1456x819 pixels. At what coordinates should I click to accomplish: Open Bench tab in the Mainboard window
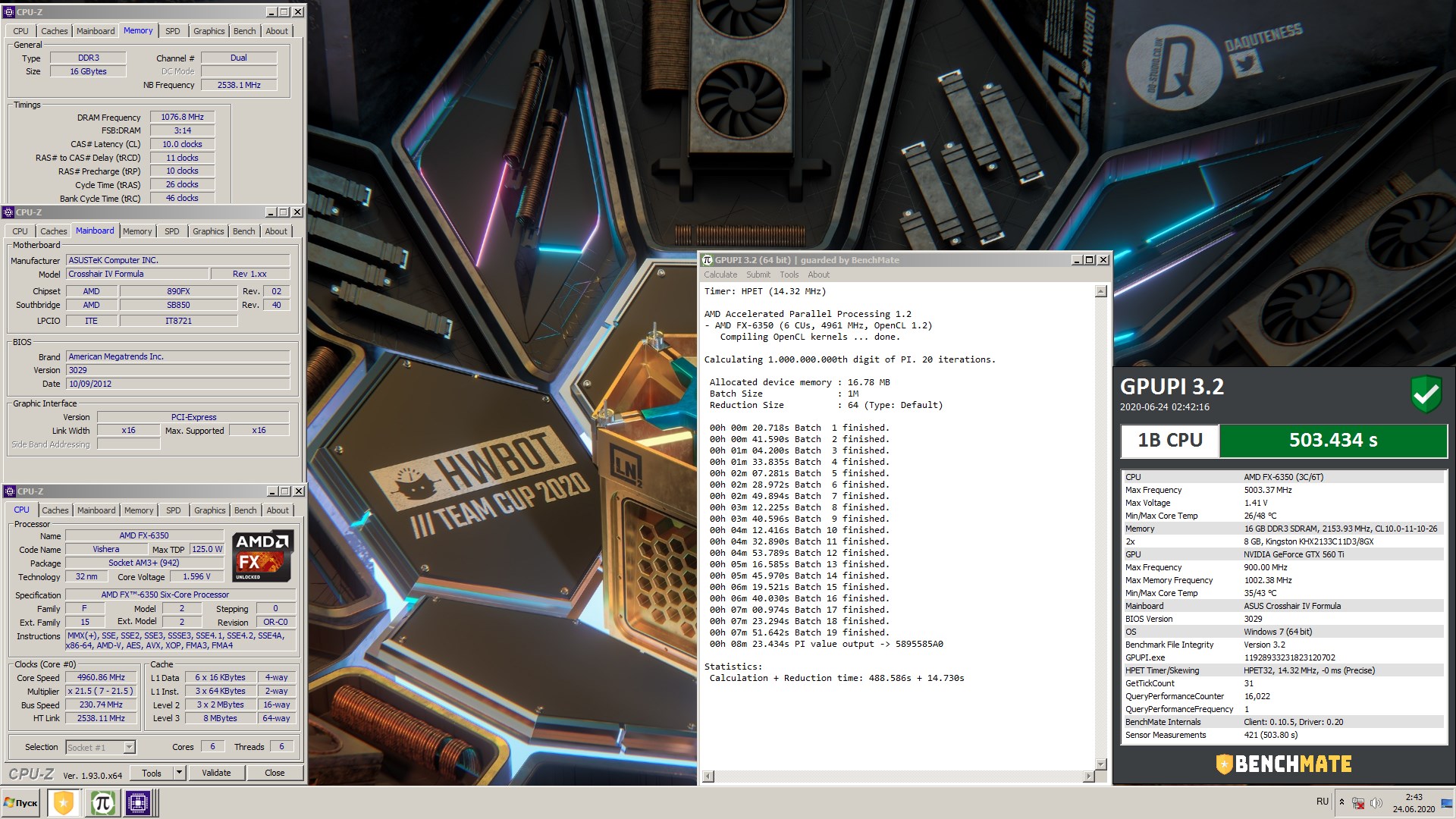click(x=243, y=231)
